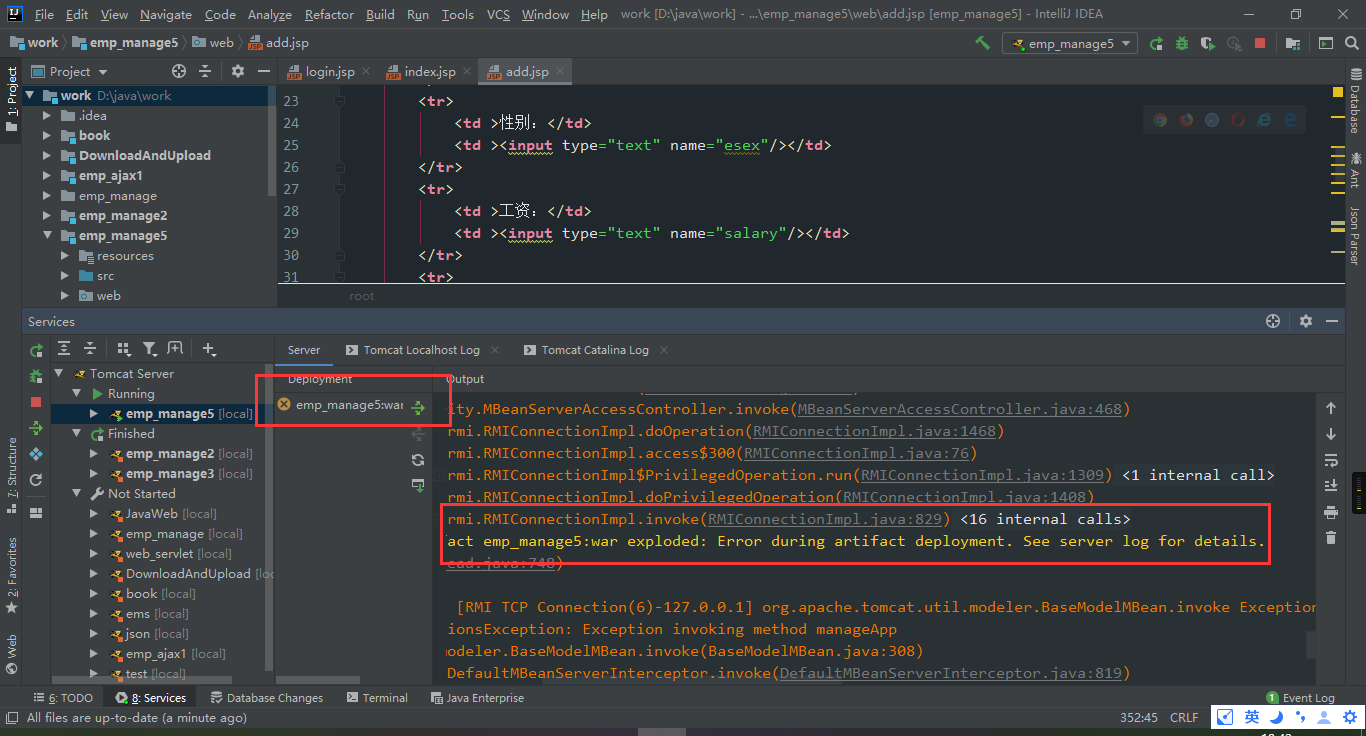Viewport: 1366px width, 736px height.
Task: Open the run configuration dropdown emp_manage5
Action: pyautogui.click(x=1070, y=43)
